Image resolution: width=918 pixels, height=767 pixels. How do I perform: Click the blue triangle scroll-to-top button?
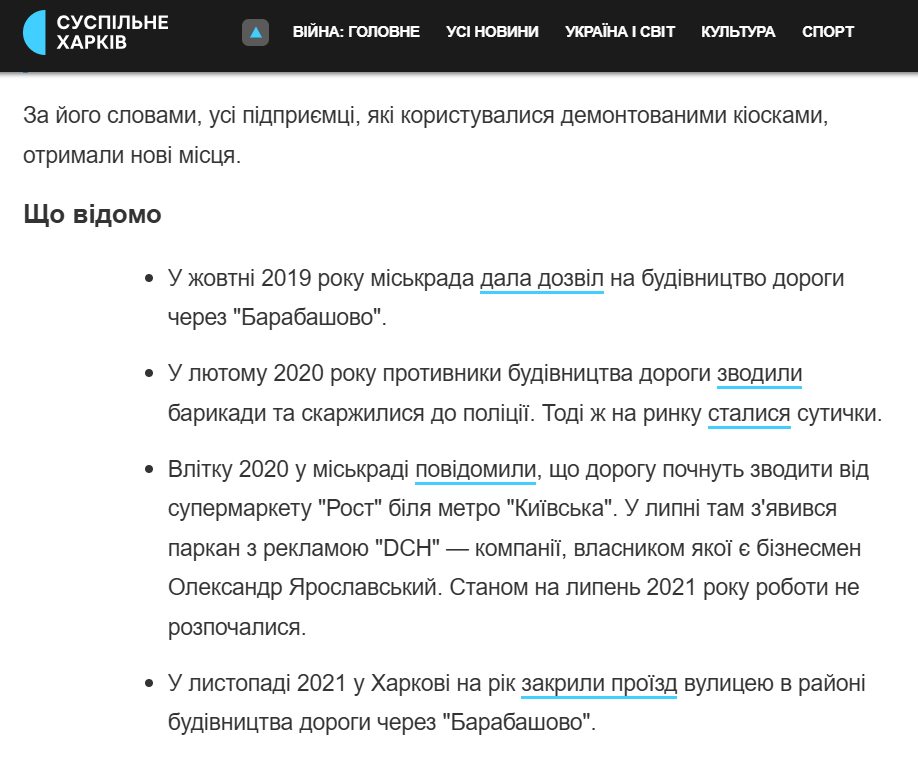pos(255,32)
